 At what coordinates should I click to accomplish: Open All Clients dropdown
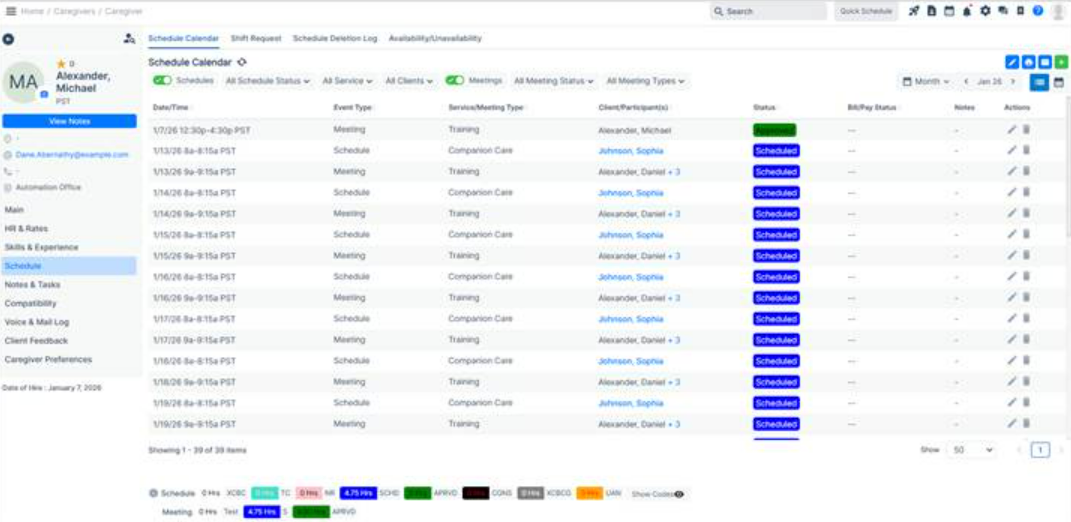(409, 81)
